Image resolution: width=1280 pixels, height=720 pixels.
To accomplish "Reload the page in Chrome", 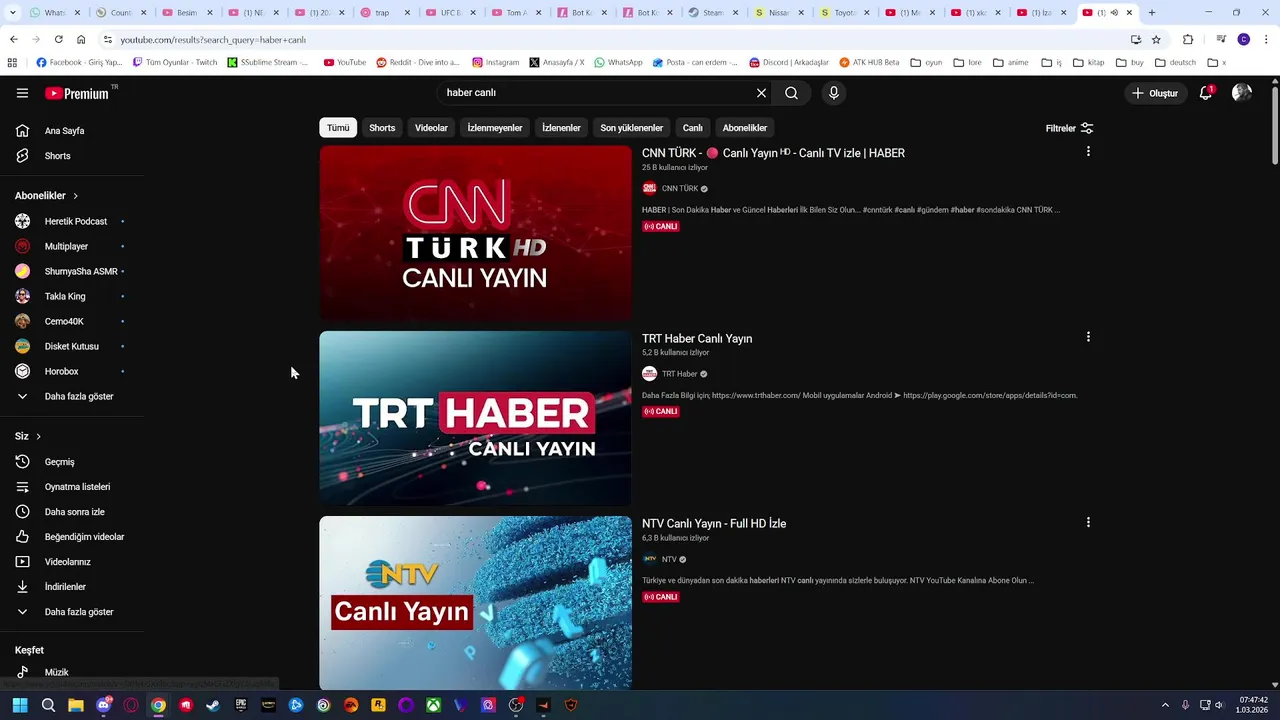I will [58, 39].
